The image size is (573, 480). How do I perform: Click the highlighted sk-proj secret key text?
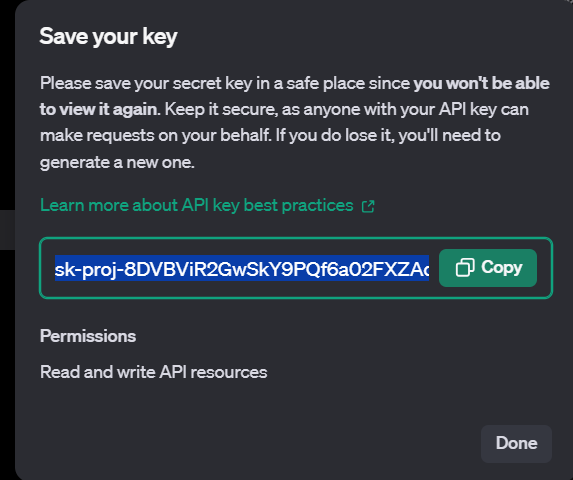click(x=242, y=269)
